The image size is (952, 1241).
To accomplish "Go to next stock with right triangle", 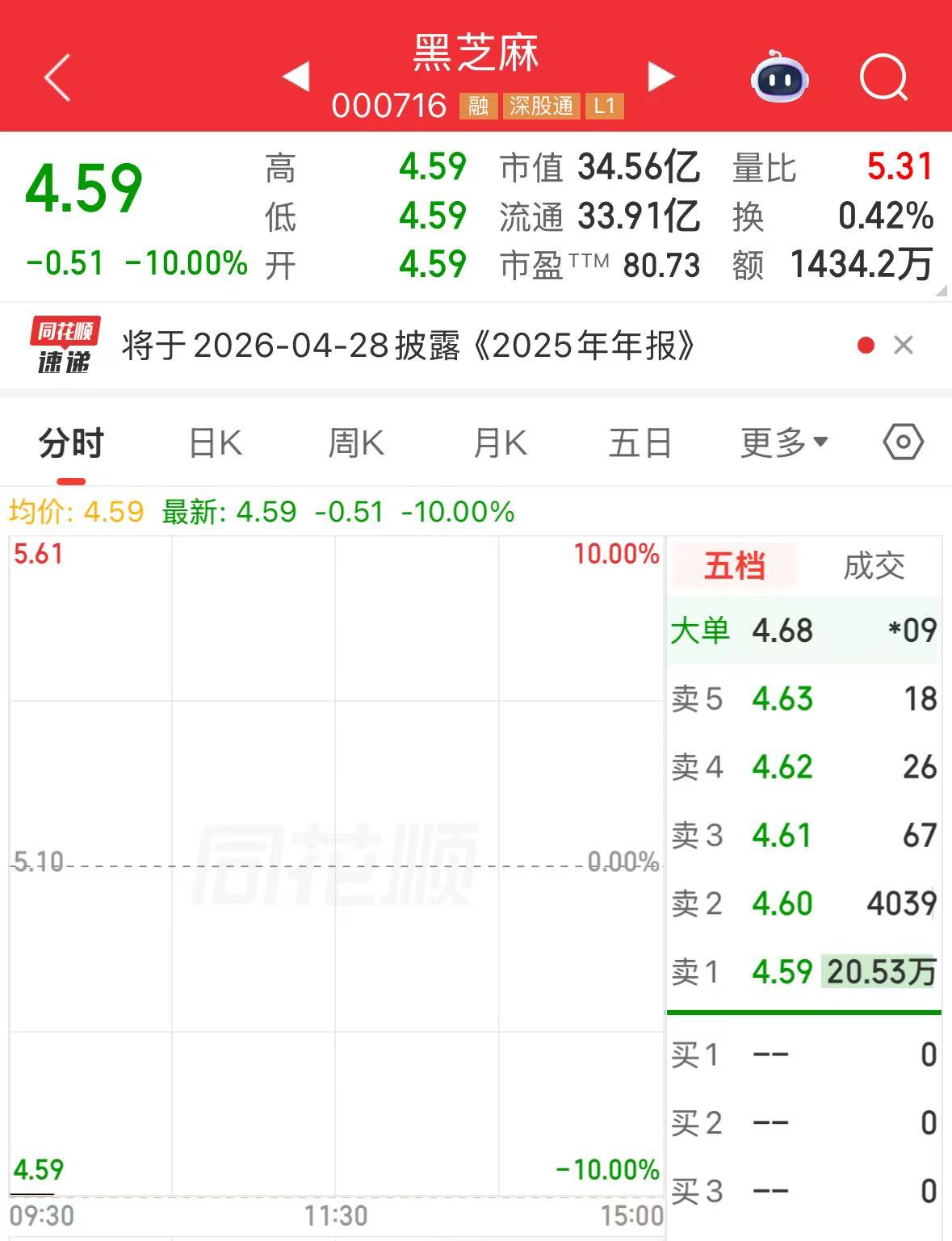I will point(661,78).
